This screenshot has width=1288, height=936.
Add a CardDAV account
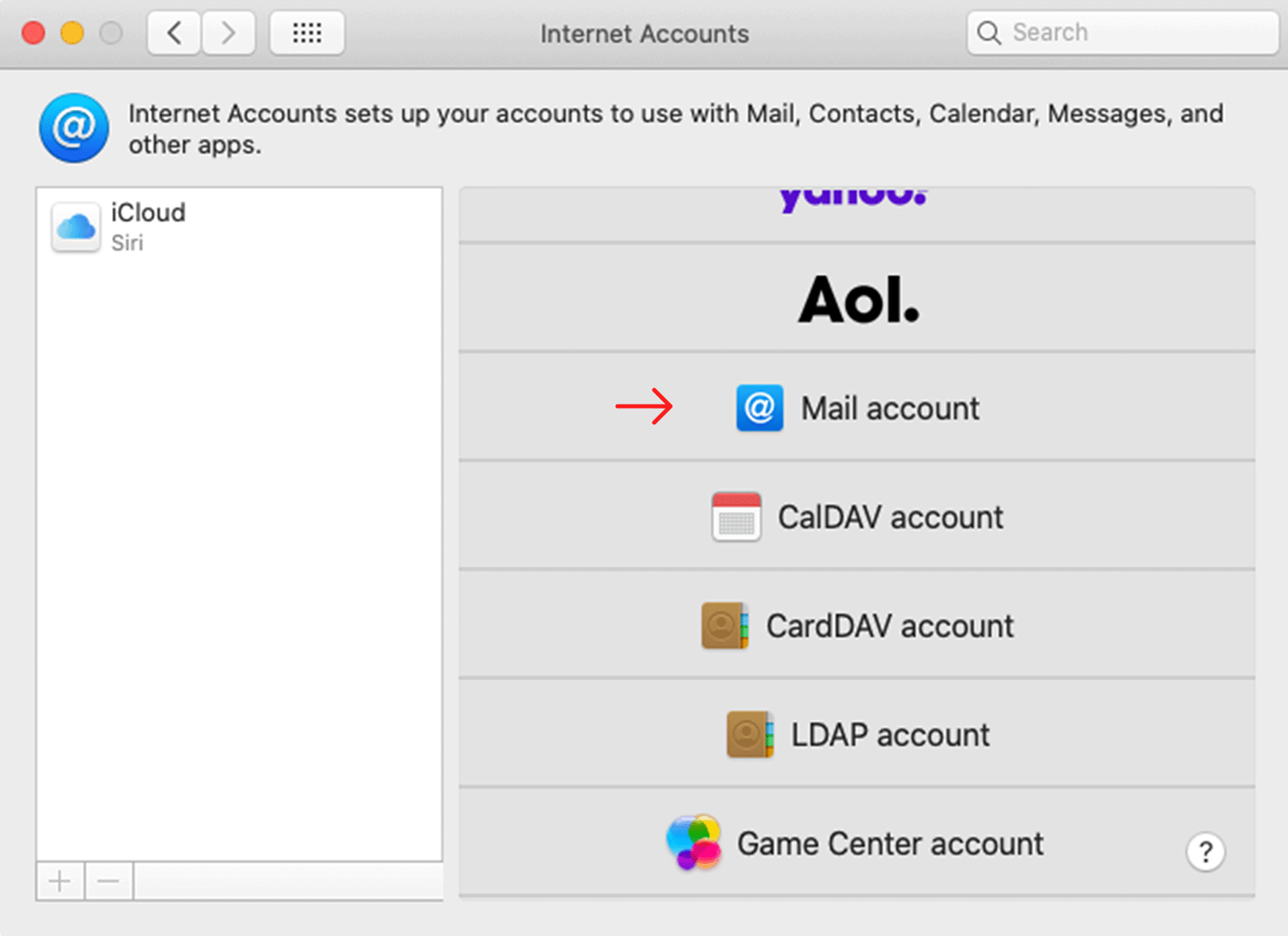(x=857, y=625)
